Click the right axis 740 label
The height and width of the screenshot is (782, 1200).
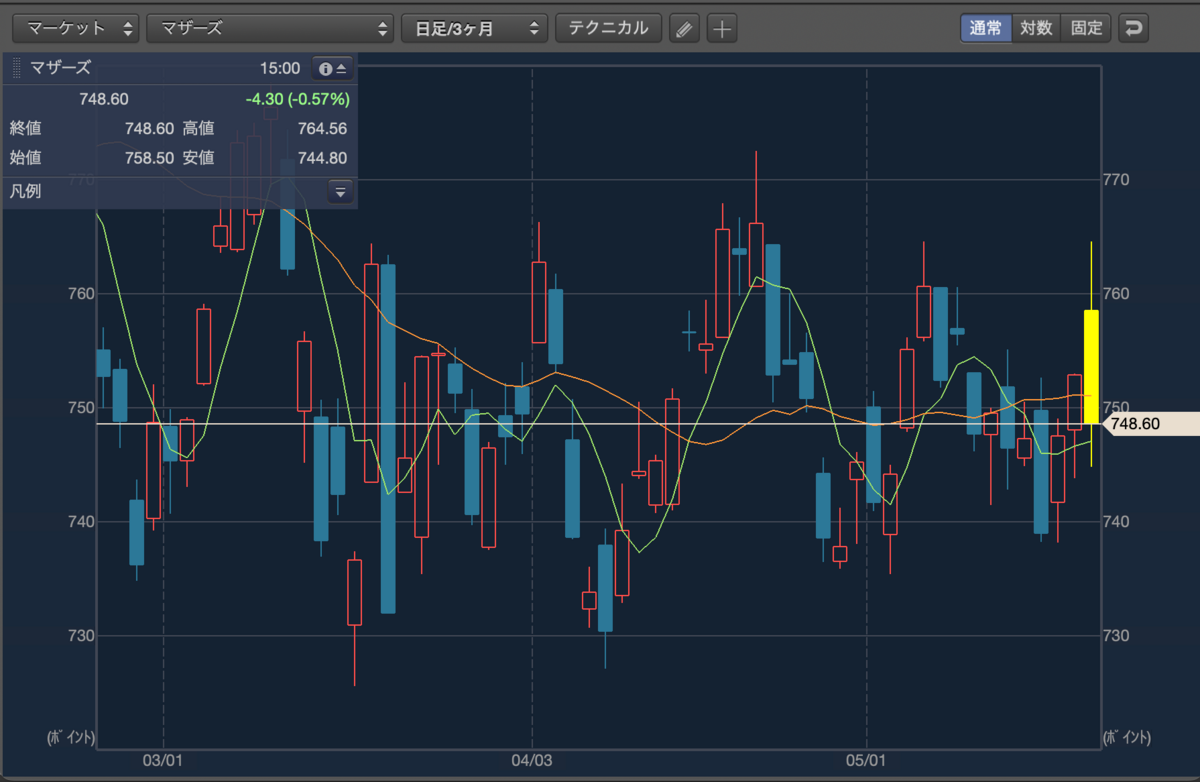pyautogui.click(x=1115, y=522)
